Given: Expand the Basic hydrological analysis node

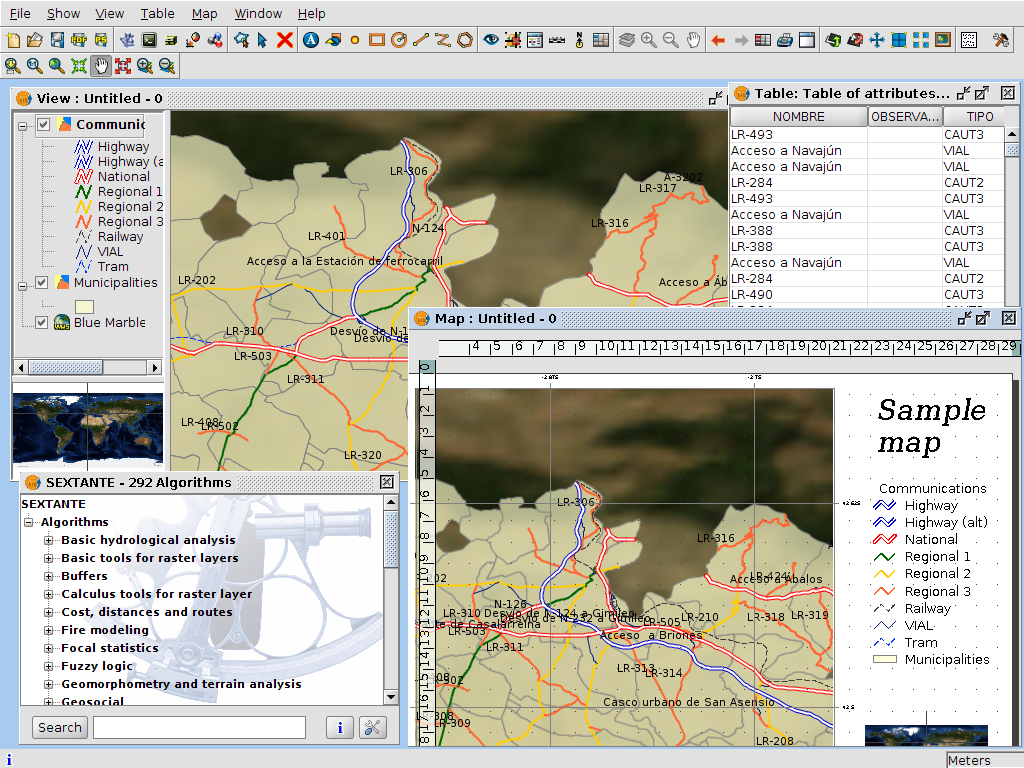Looking at the screenshot, I should (48, 540).
